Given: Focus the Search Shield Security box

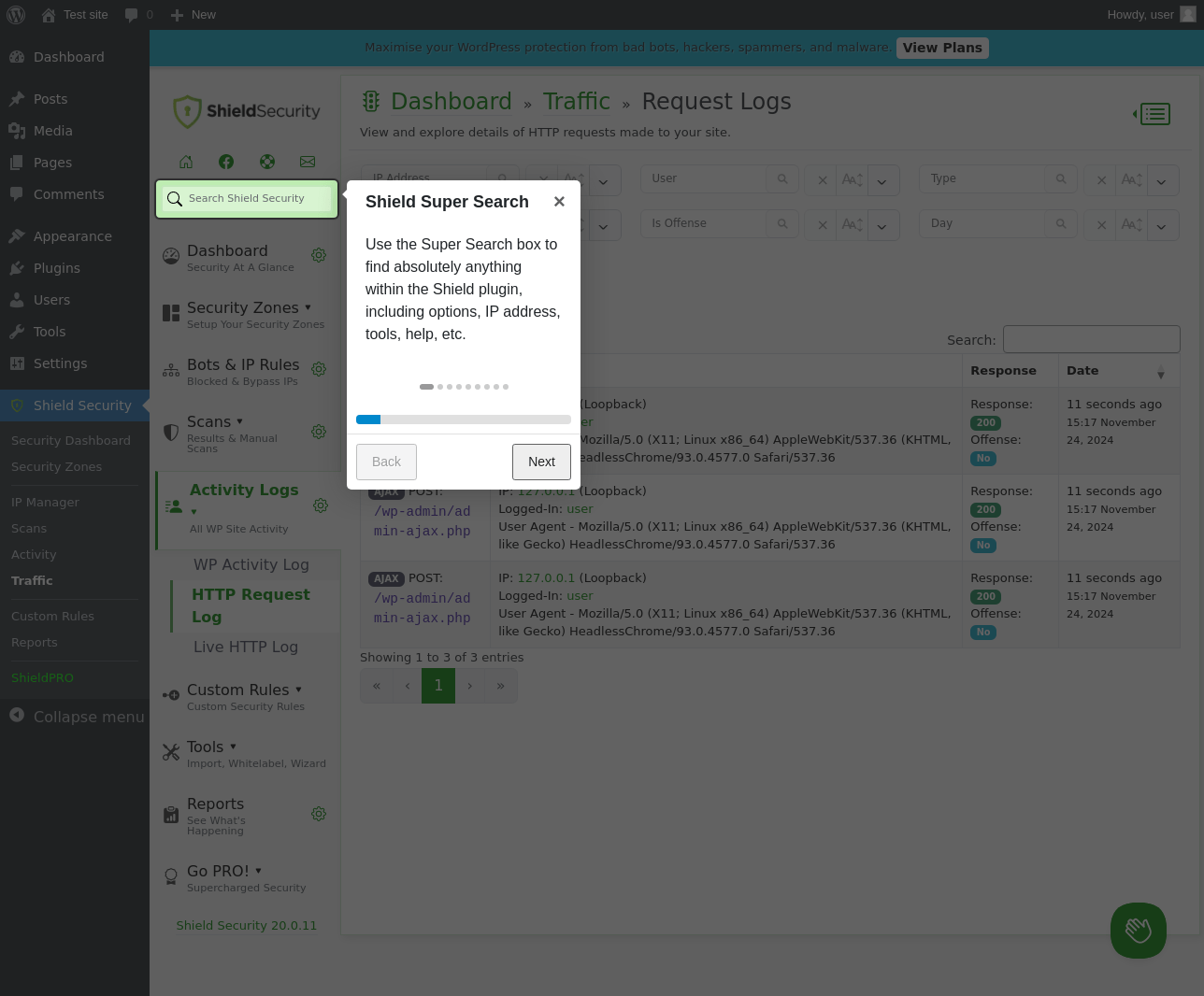Looking at the screenshot, I should click(247, 199).
